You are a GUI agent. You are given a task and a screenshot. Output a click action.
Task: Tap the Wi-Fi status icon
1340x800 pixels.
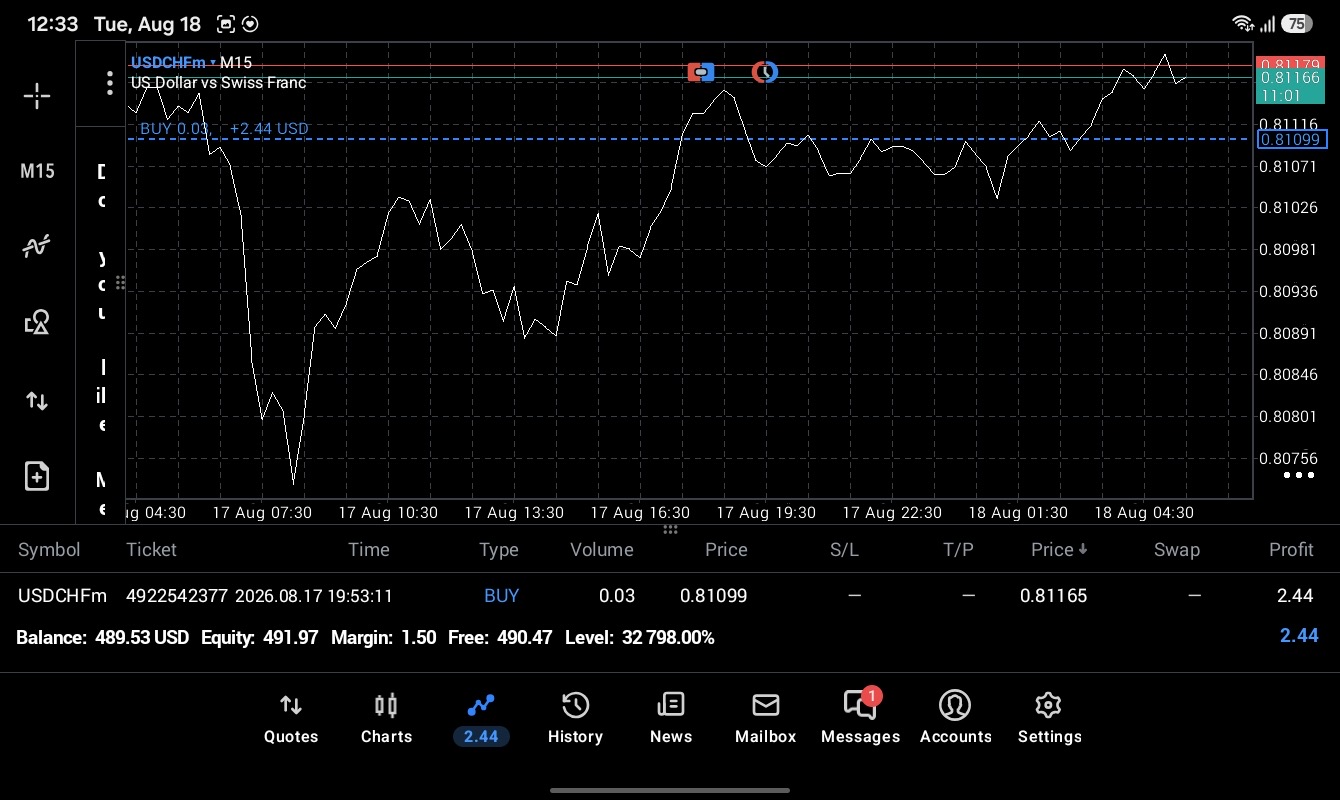(1243, 23)
